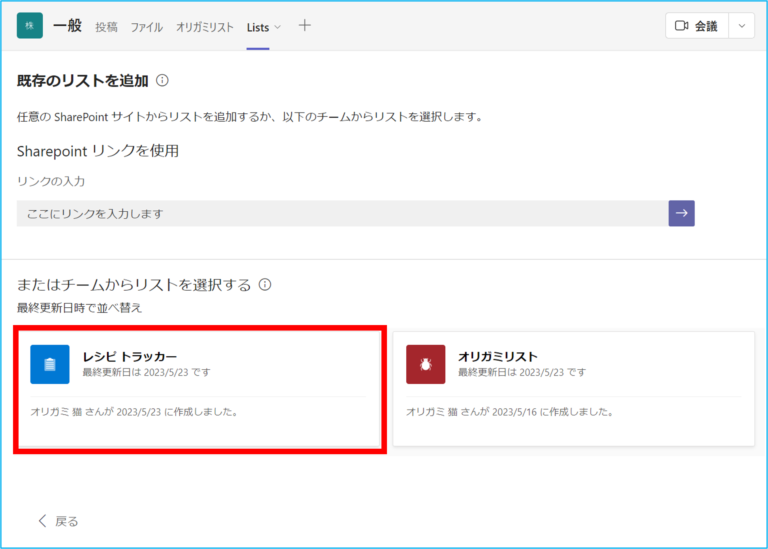Show info beside またはチームからリストを選択する
Screen dimensions: 768x549
pos(265,285)
